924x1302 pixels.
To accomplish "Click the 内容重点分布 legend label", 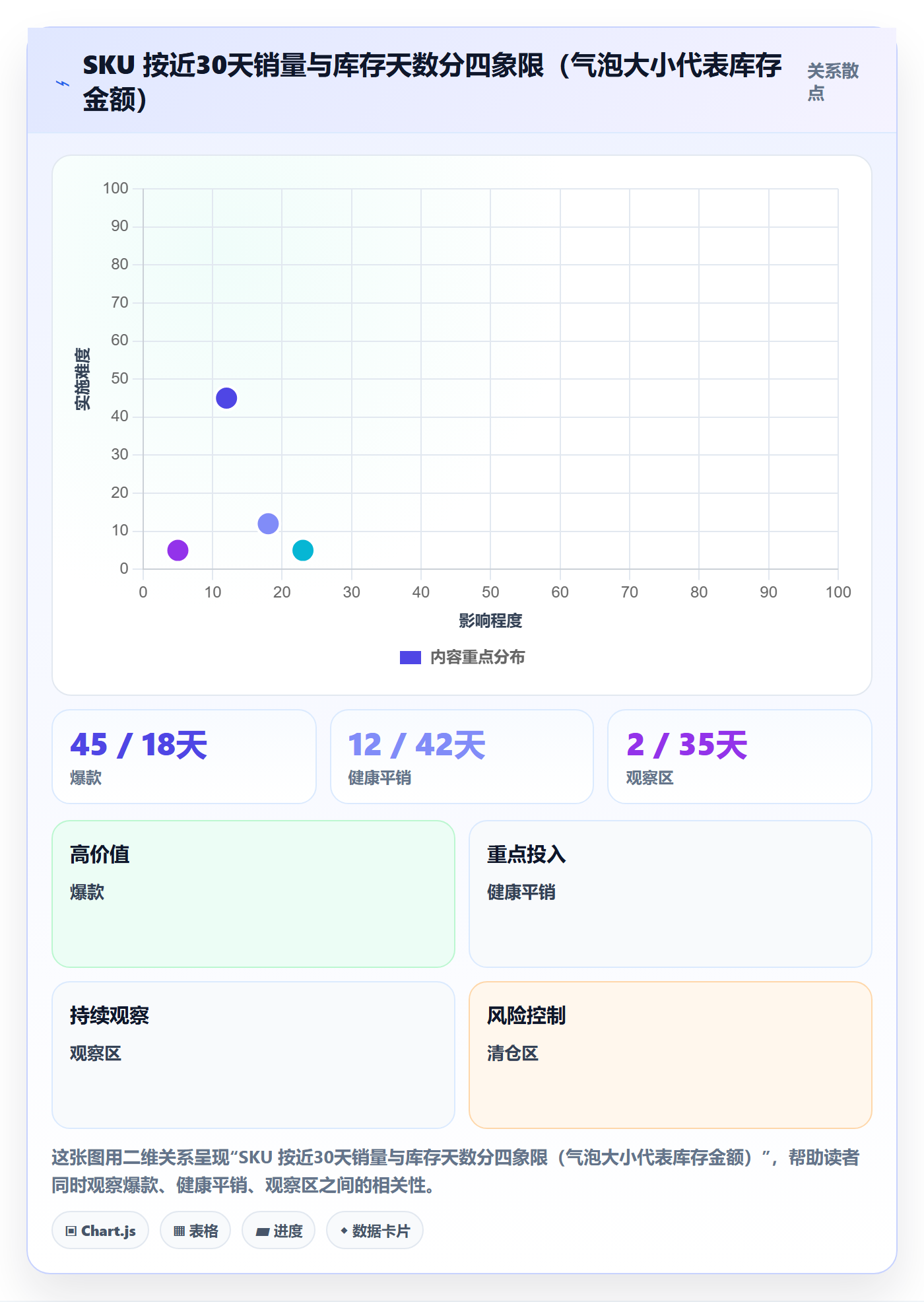I will tap(478, 658).
